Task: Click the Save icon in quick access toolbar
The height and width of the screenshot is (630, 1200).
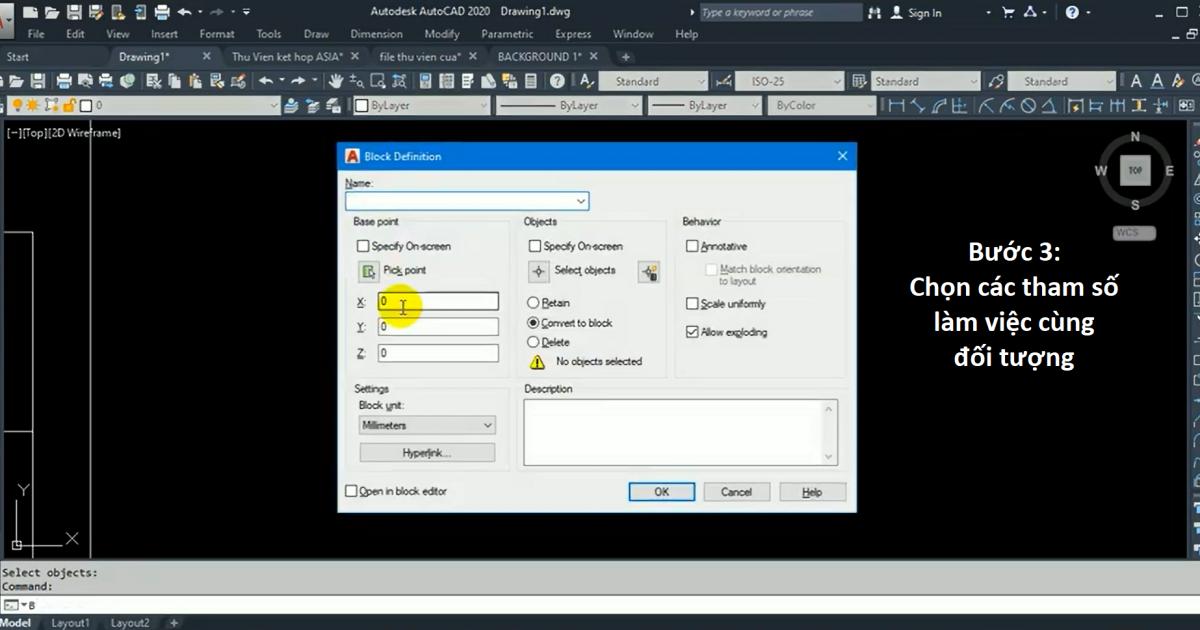Action: [74, 13]
